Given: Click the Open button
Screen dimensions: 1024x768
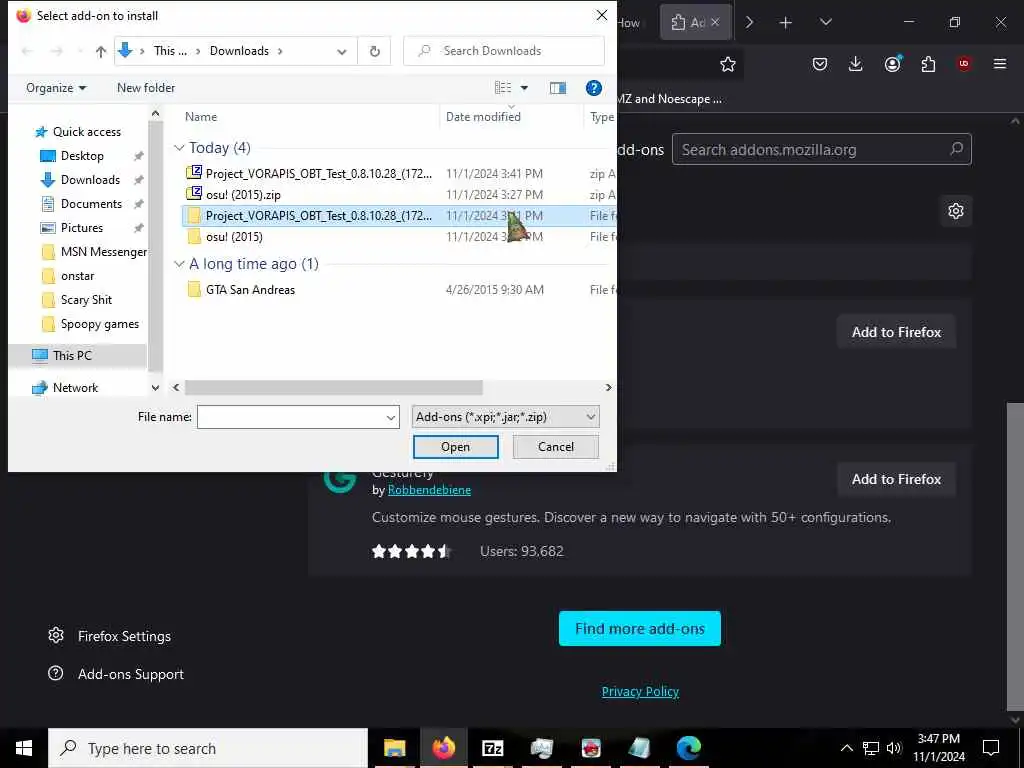Looking at the screenshot, I should click(x=455, y=447).
